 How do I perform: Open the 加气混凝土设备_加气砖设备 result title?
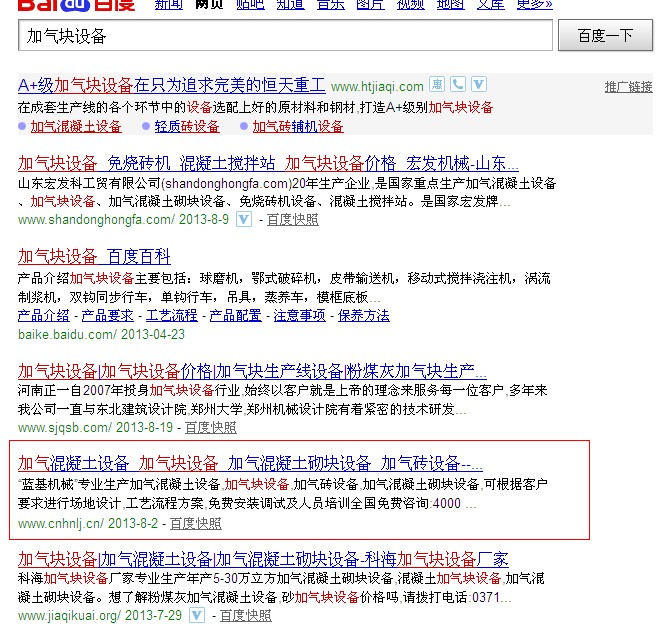[250, 463]
